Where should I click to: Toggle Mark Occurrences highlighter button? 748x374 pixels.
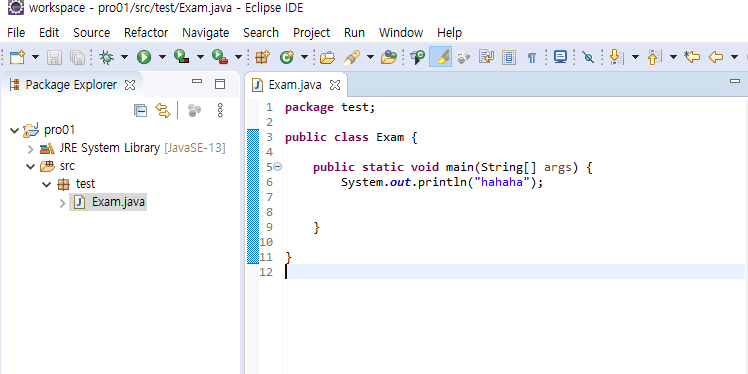(440, 57)
